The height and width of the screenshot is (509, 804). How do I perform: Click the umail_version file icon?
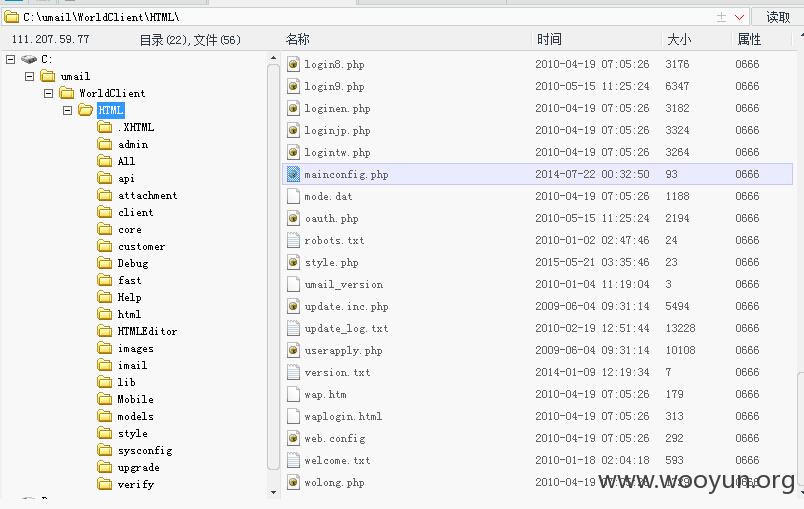click(x=293, y=284)
